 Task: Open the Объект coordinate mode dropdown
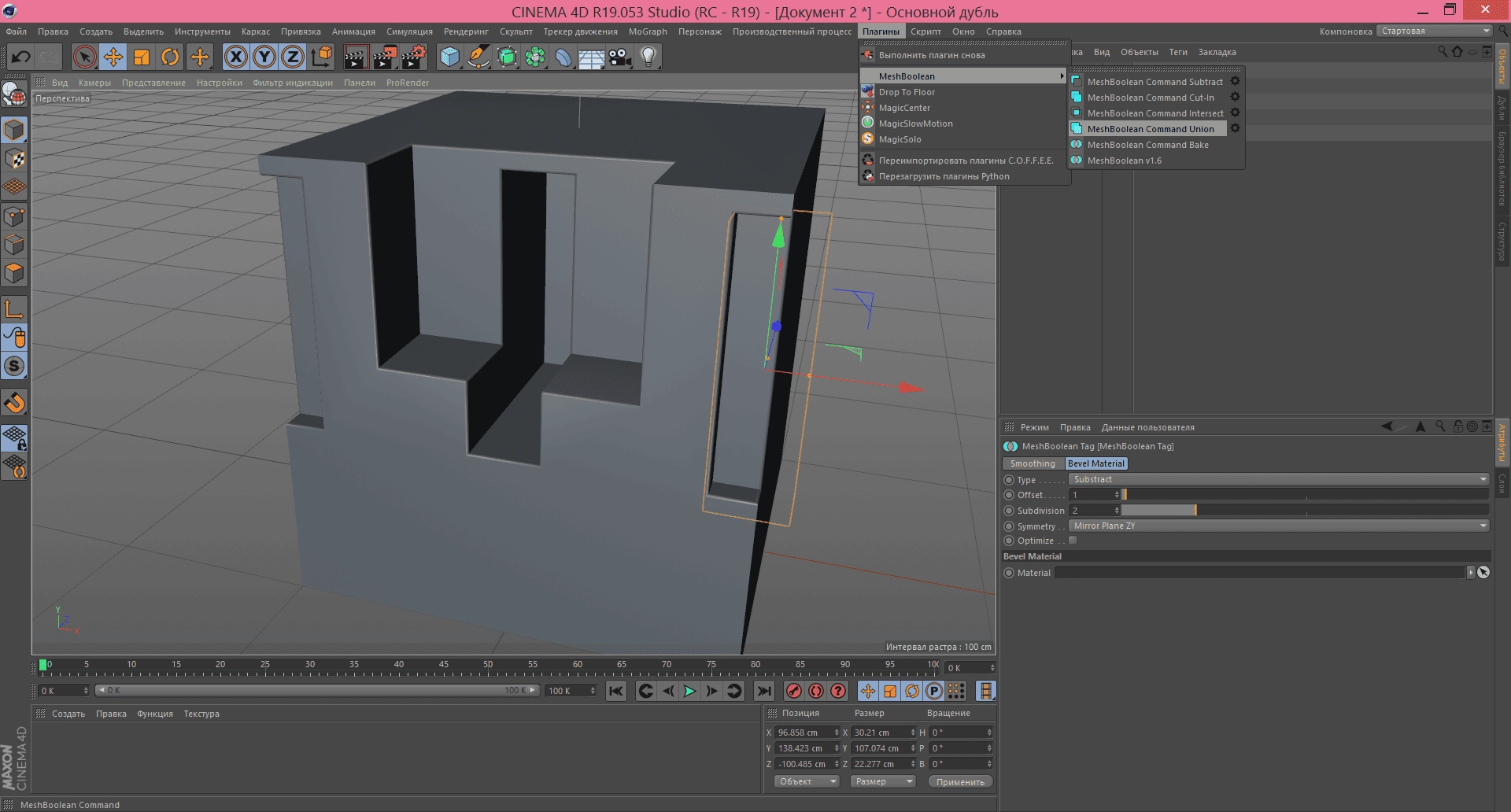(807, 781)
